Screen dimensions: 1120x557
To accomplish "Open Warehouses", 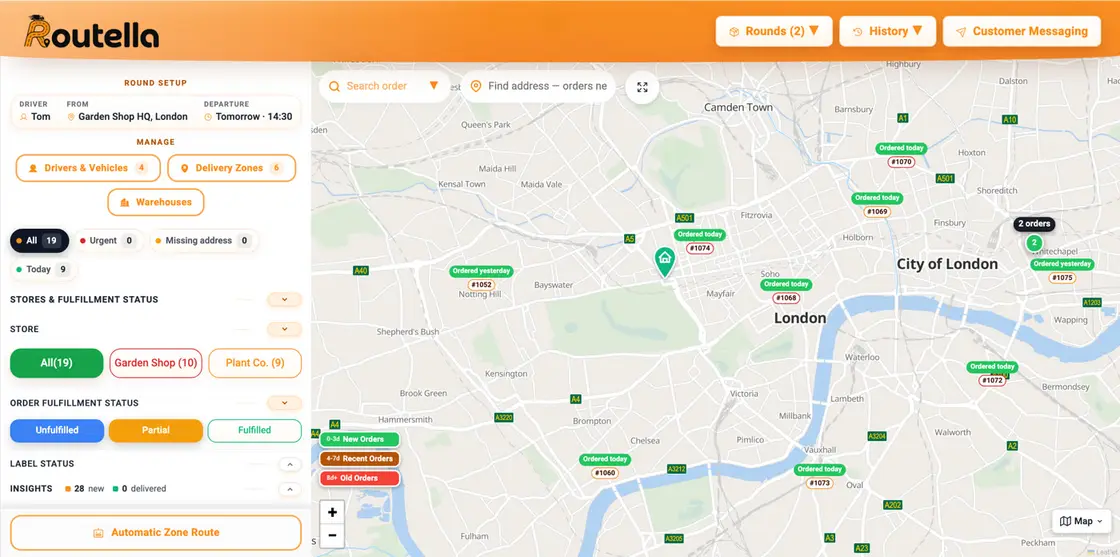I will [x=156, y=202].
